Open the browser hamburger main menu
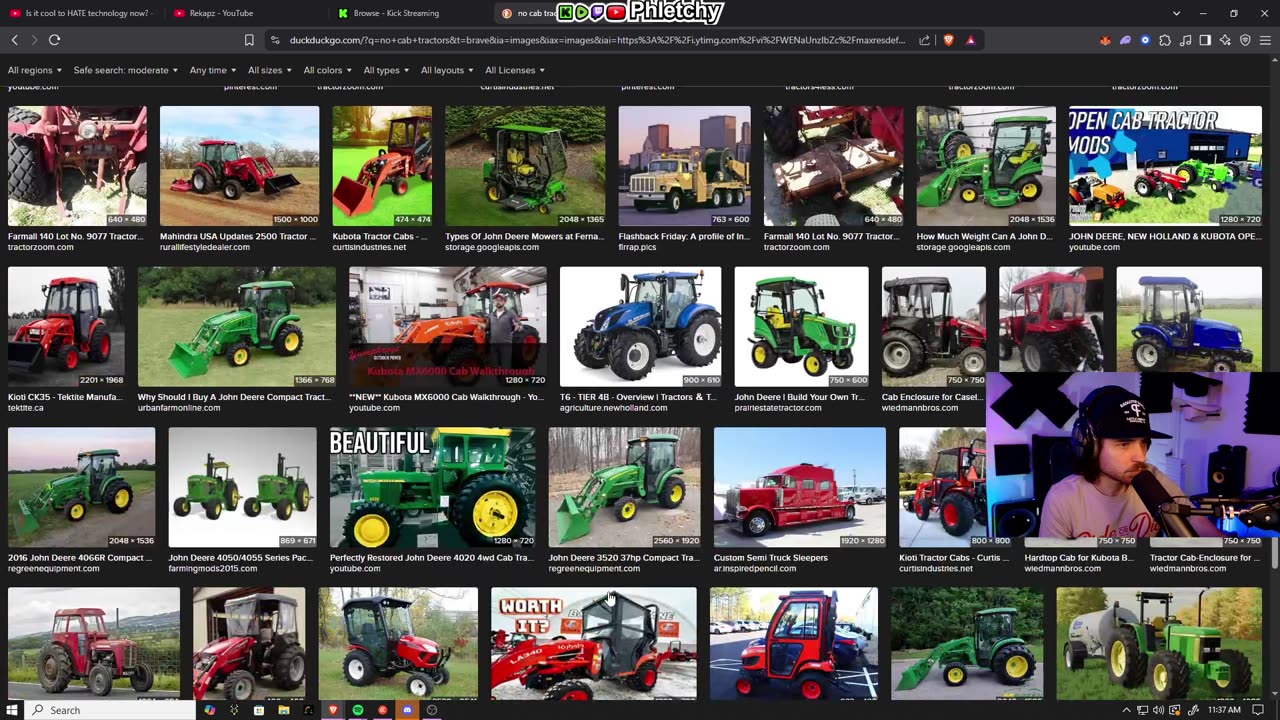The image size is (1280, 720). coord(1265,40)
